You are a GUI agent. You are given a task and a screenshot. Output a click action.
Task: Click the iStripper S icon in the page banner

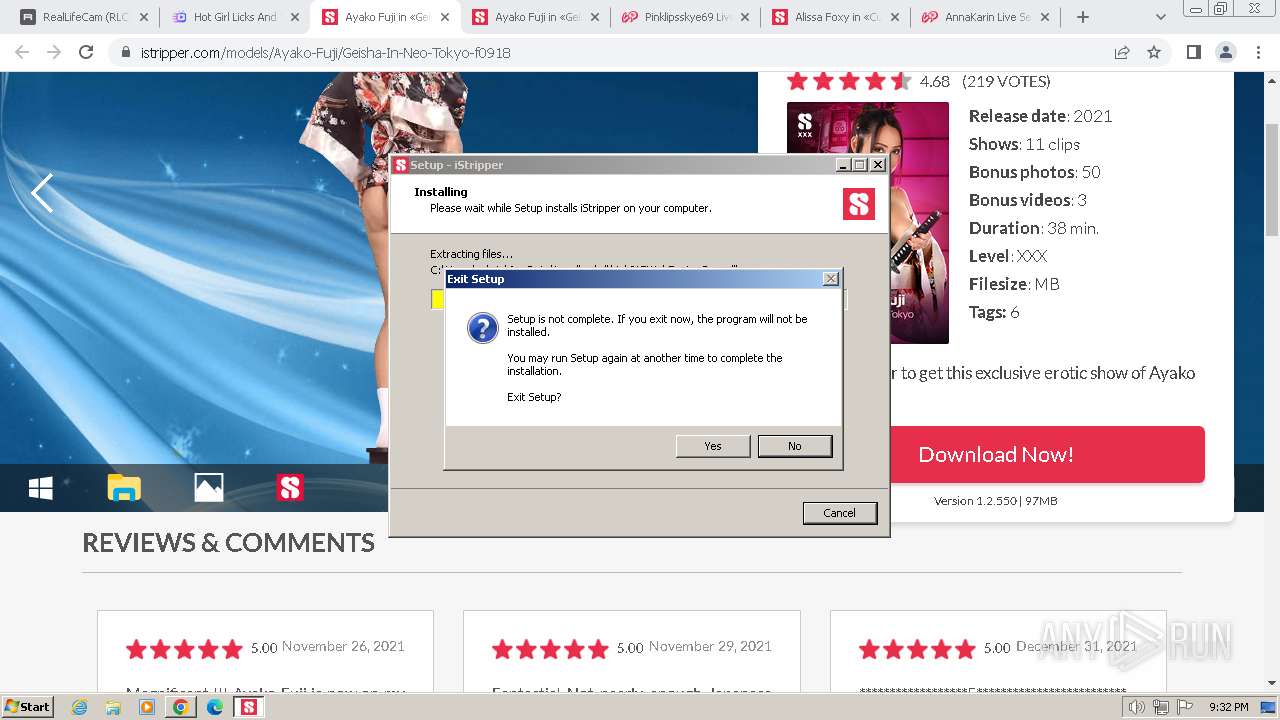click(290, 488)
